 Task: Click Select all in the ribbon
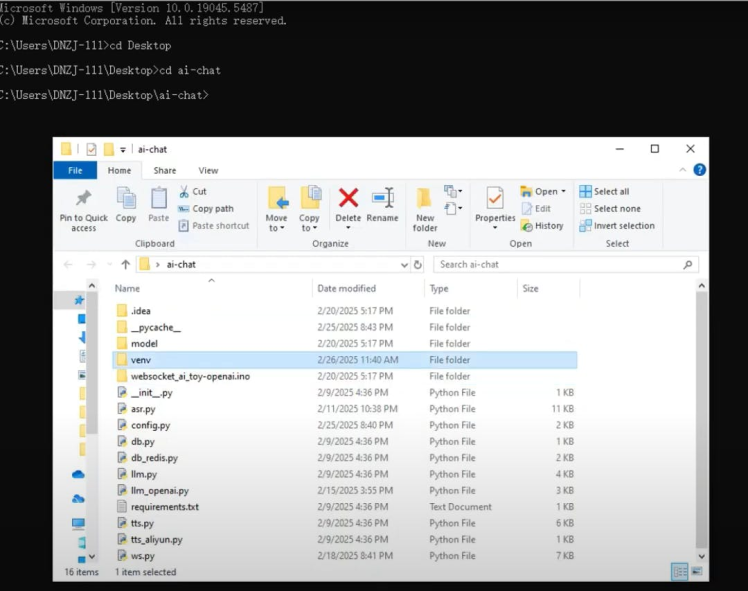pyautogui.click(x=610, y=191)
